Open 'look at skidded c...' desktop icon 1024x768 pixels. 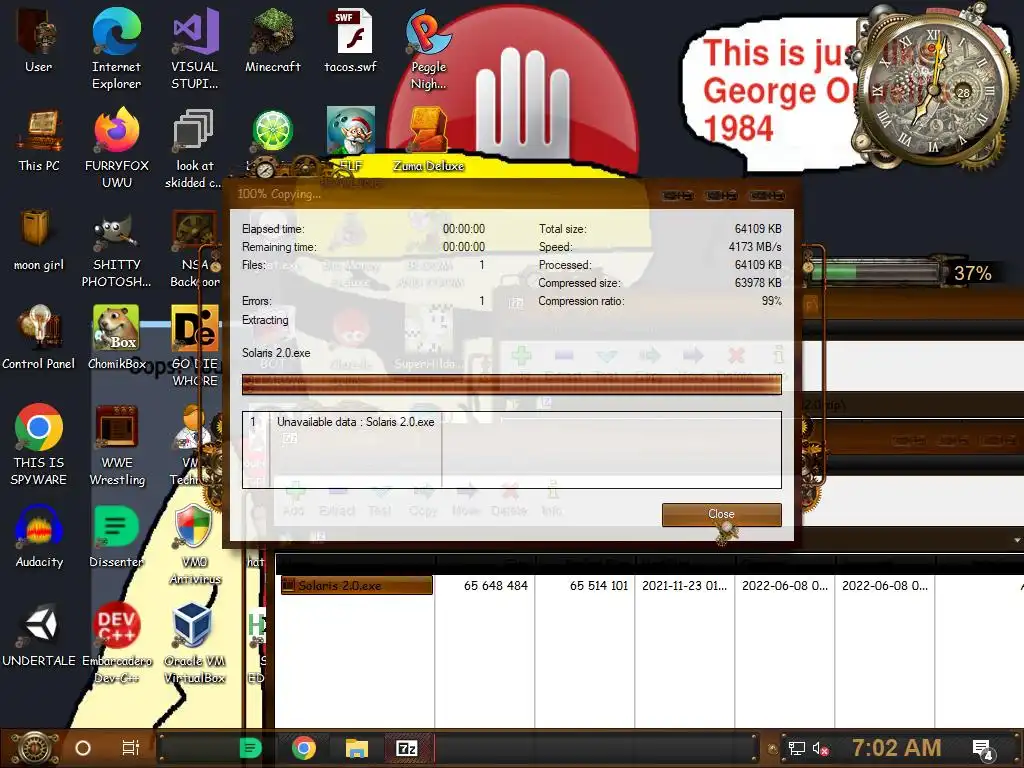(194, 148)
